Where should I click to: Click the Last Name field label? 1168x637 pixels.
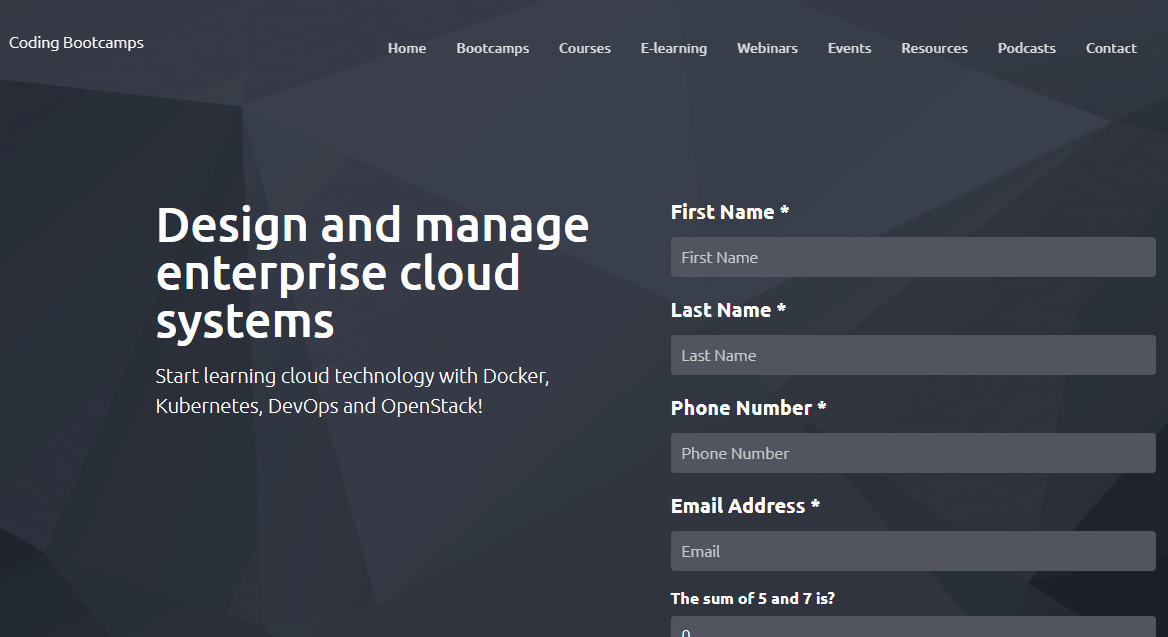coord(728,310)
